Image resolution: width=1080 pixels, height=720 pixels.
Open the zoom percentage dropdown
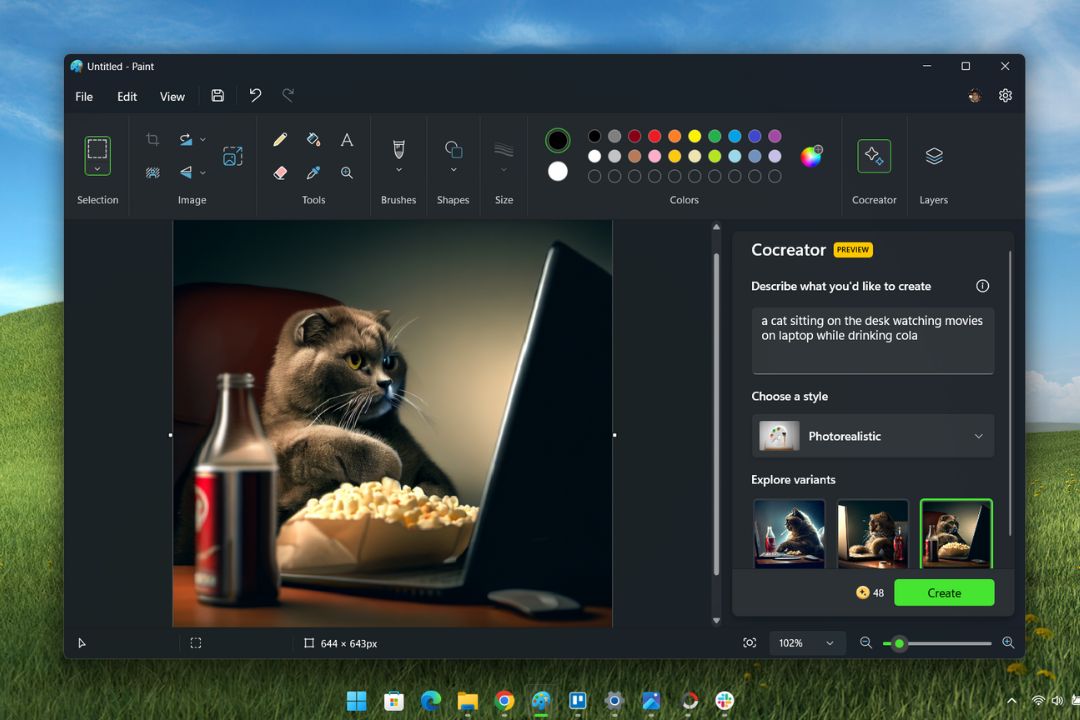(806, 643)
